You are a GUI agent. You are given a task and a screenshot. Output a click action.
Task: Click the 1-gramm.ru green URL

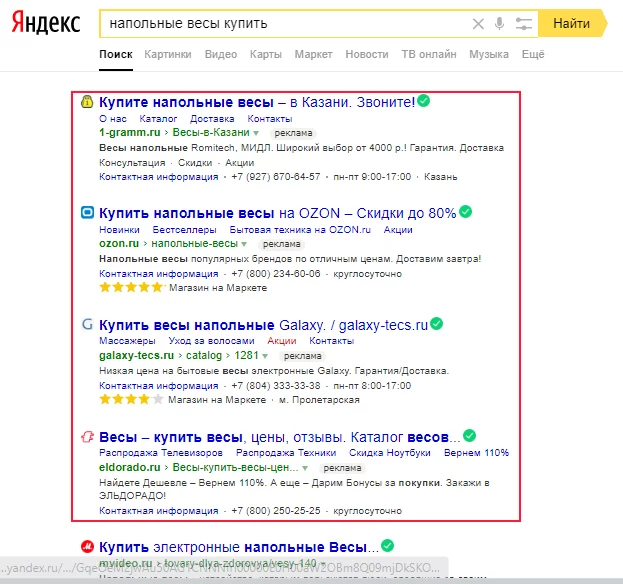point(130,132)
